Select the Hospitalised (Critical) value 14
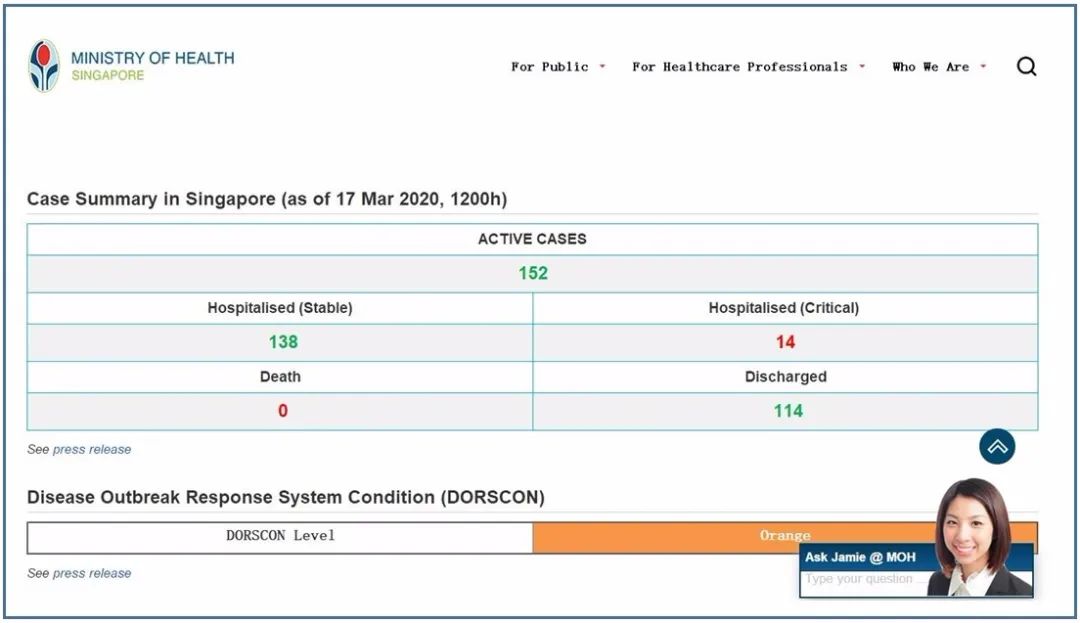The height and width of the screenshot is (623, 1080). [785, 342]
